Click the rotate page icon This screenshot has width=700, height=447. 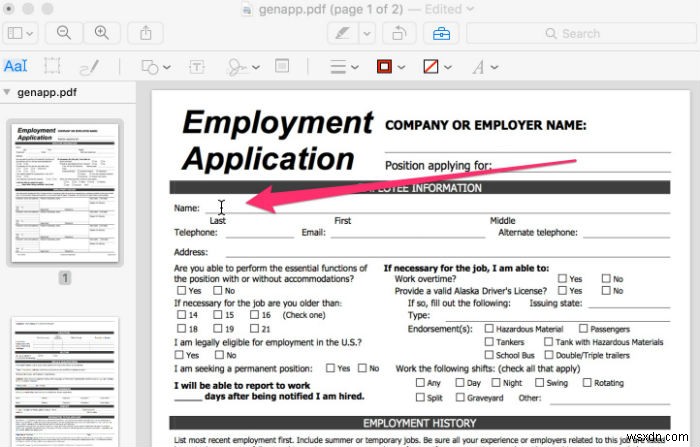pos(399,33)
